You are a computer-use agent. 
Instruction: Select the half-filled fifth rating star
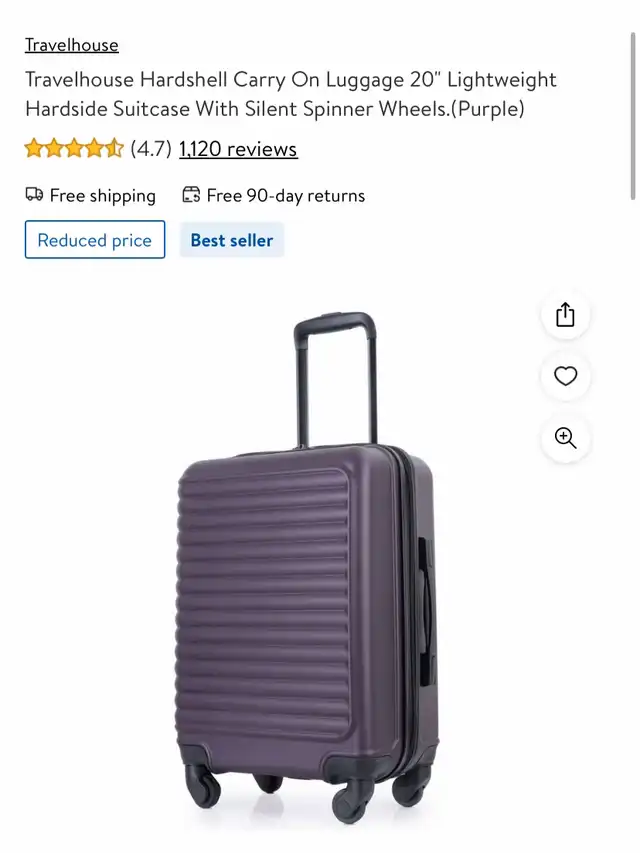click(x=114, y=148)
